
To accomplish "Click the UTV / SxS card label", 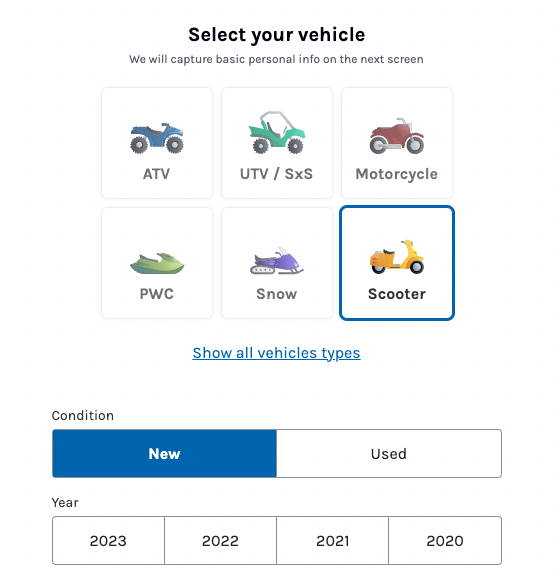I will [x=276, y=174].
